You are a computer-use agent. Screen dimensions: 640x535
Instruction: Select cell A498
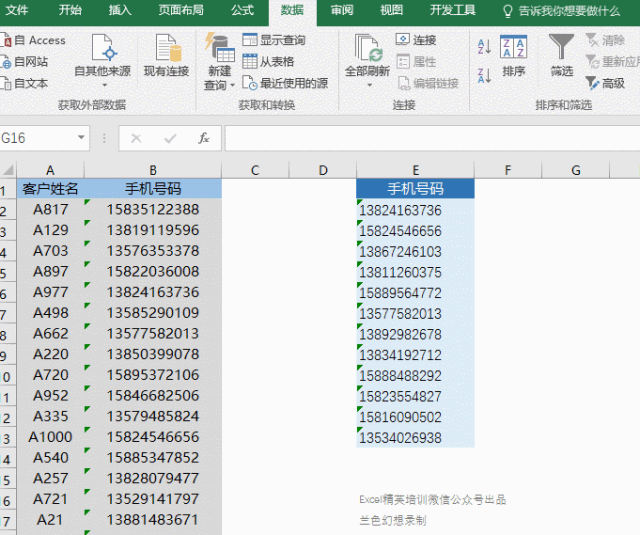coord(50,313)
